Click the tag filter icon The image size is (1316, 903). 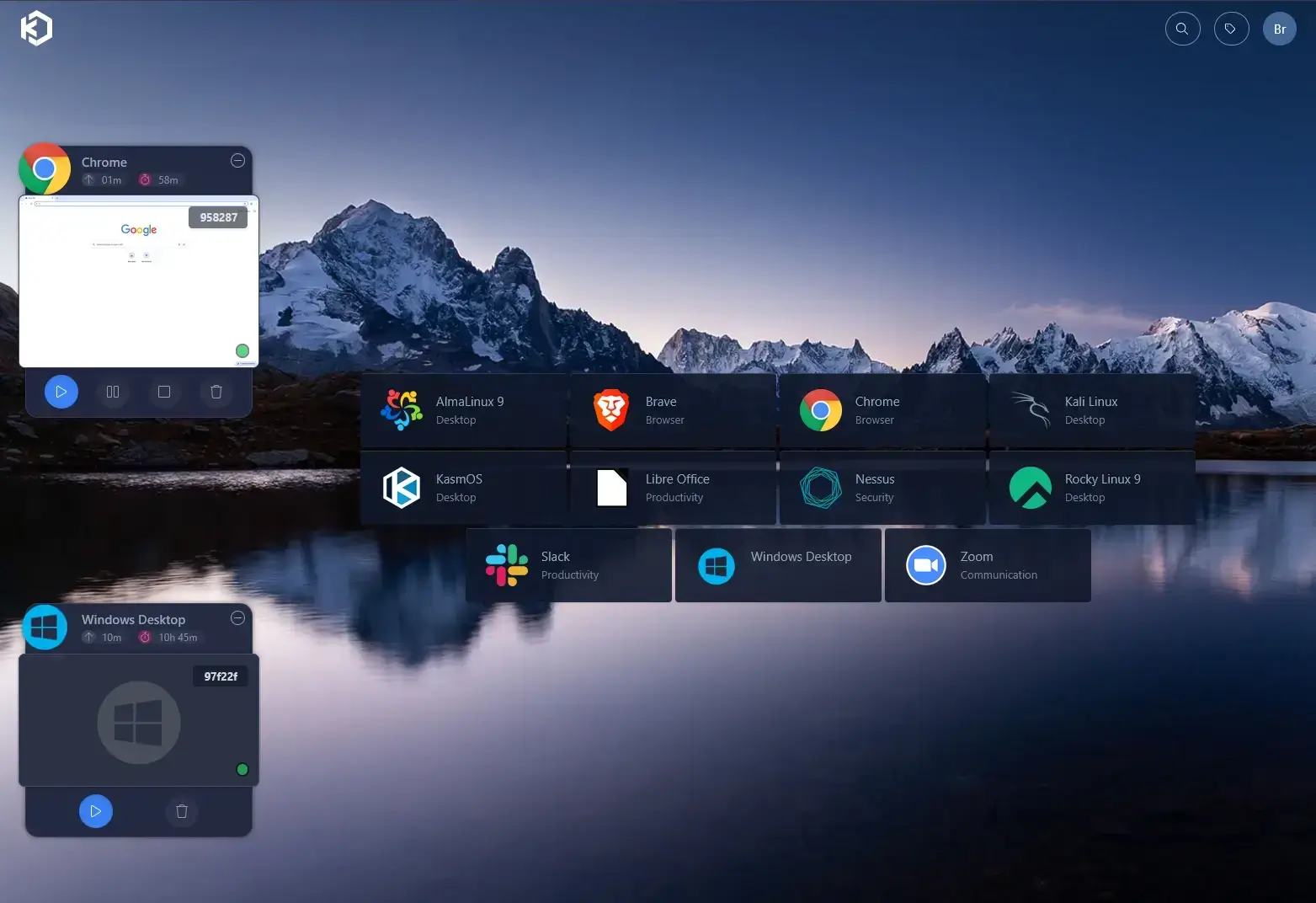(1231, 29)
